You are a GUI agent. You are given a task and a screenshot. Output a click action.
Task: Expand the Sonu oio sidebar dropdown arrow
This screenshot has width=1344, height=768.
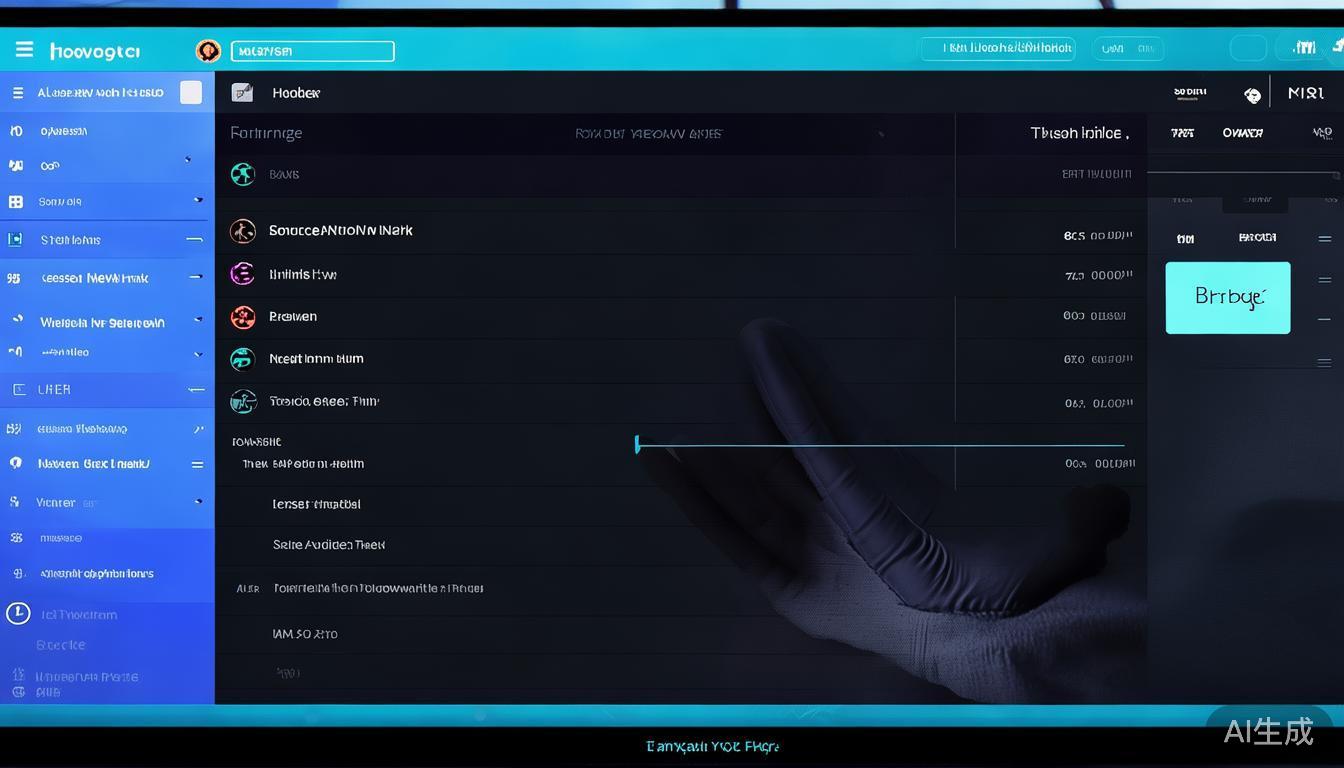[198, 201]
